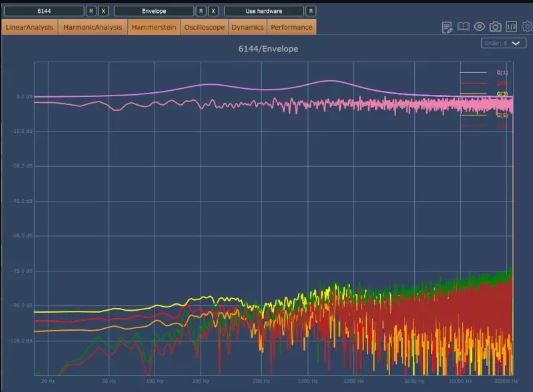Toggle the first white legend entry
533x392 pixels.
coord(484,72)
